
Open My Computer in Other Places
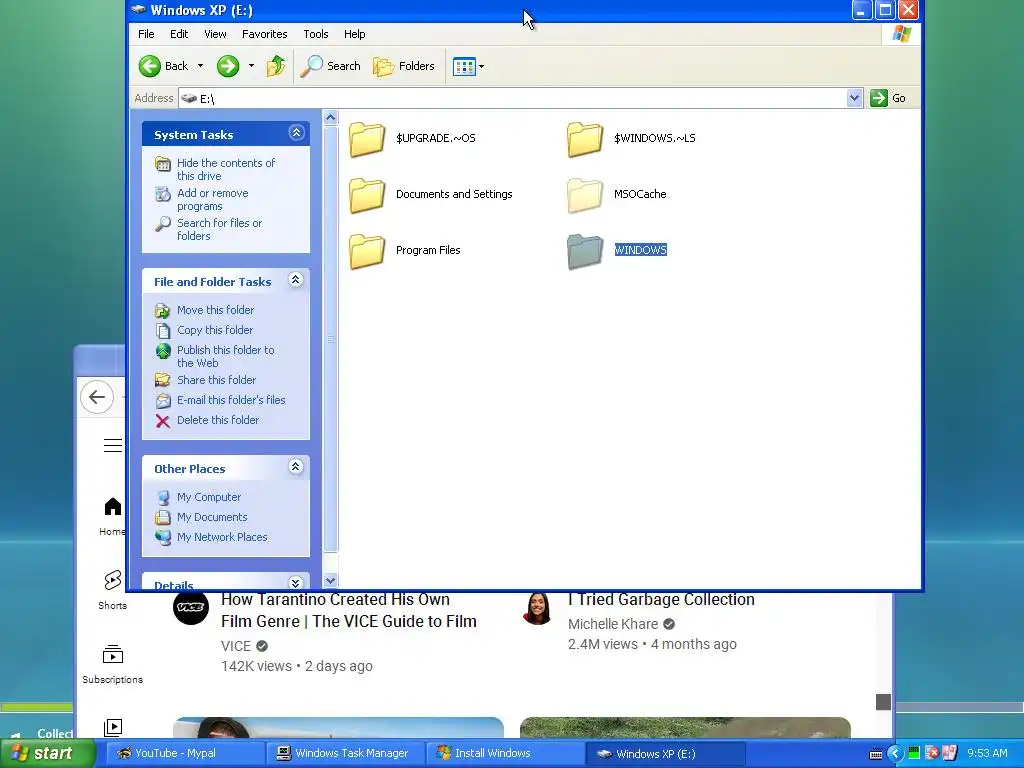pos(209,497)
